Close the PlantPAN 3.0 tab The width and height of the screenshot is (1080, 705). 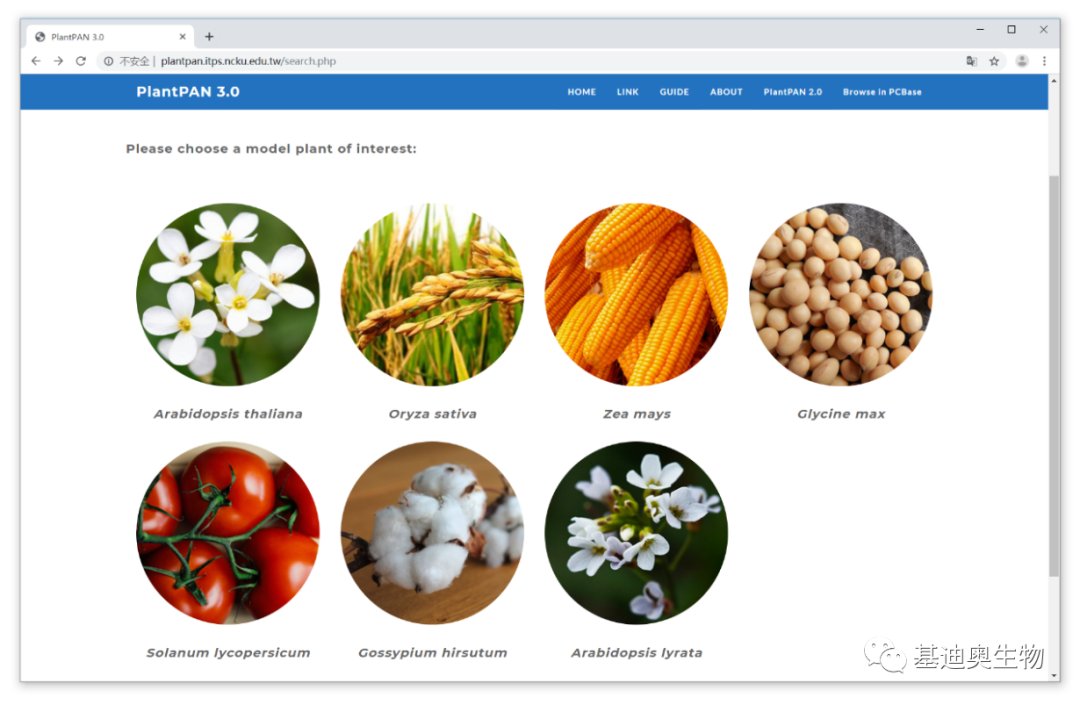coord(183,36)
